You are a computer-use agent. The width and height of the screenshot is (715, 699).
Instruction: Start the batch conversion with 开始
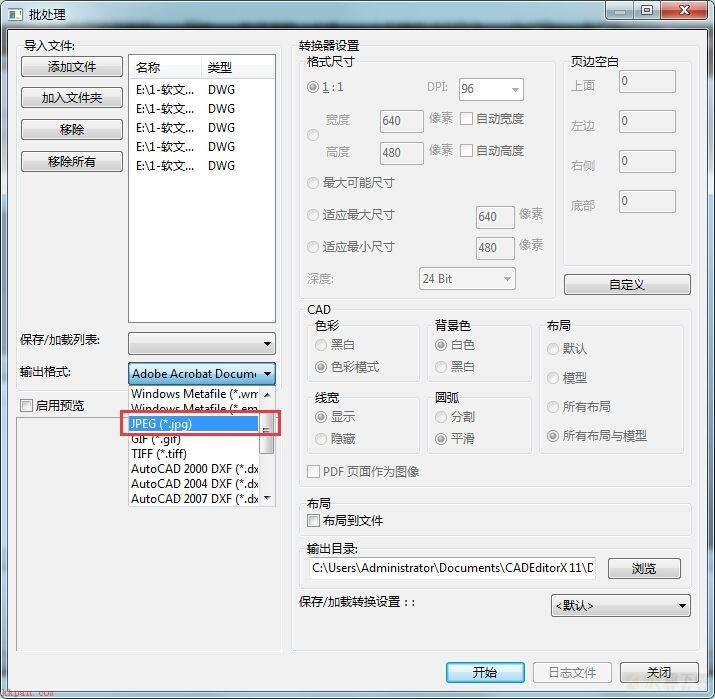(485, 672)
